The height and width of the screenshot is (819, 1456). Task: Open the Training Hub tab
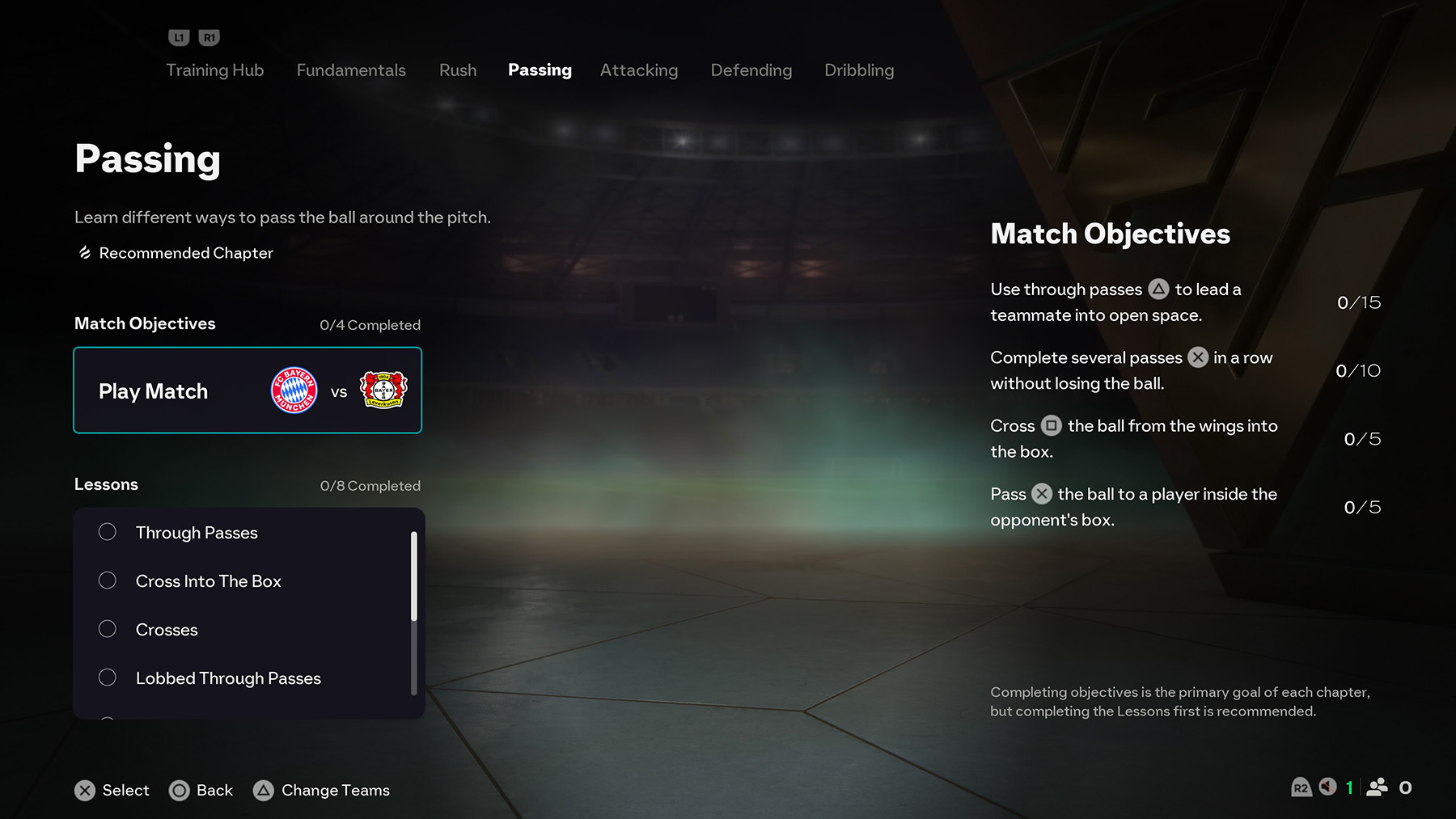[x=215, y=70]
